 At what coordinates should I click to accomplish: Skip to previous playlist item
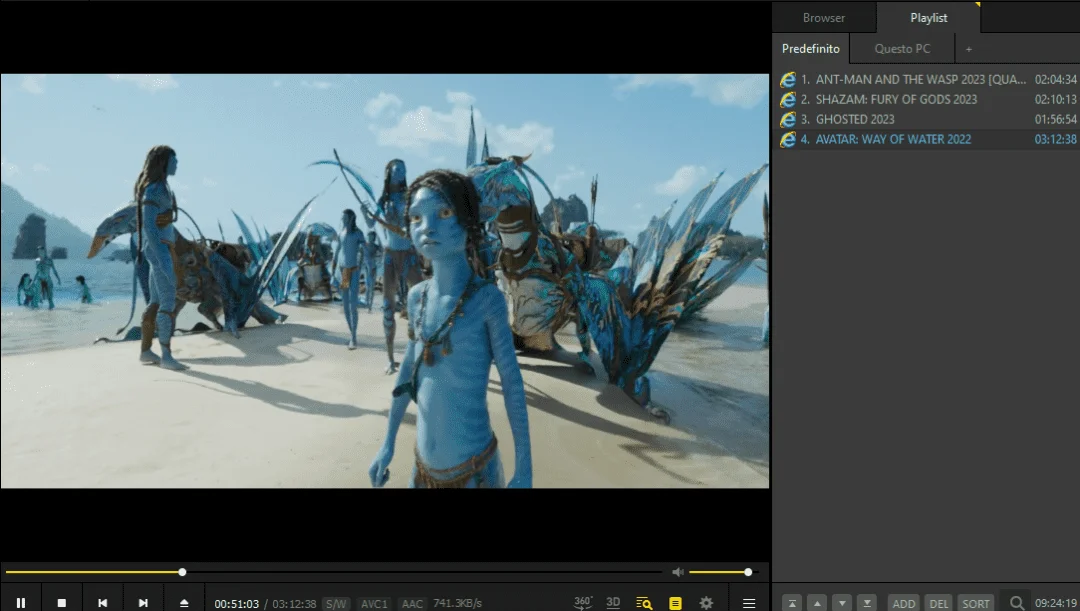click(x=103, y=603)
